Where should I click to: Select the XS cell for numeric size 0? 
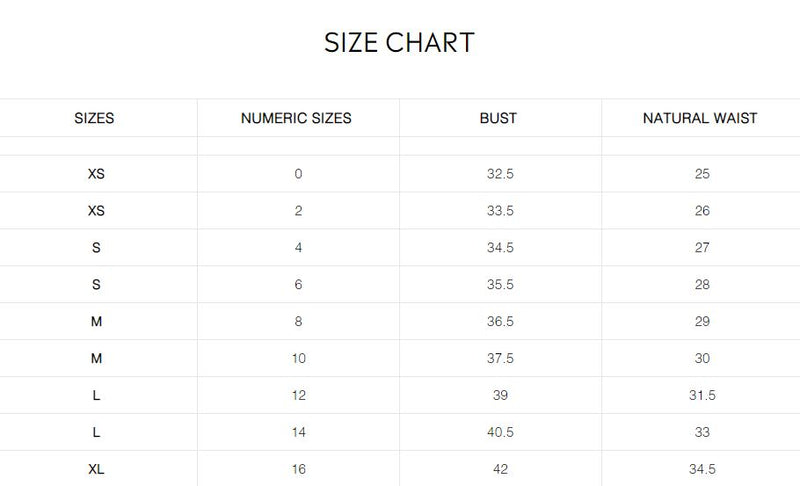click(x=96, y=174)
